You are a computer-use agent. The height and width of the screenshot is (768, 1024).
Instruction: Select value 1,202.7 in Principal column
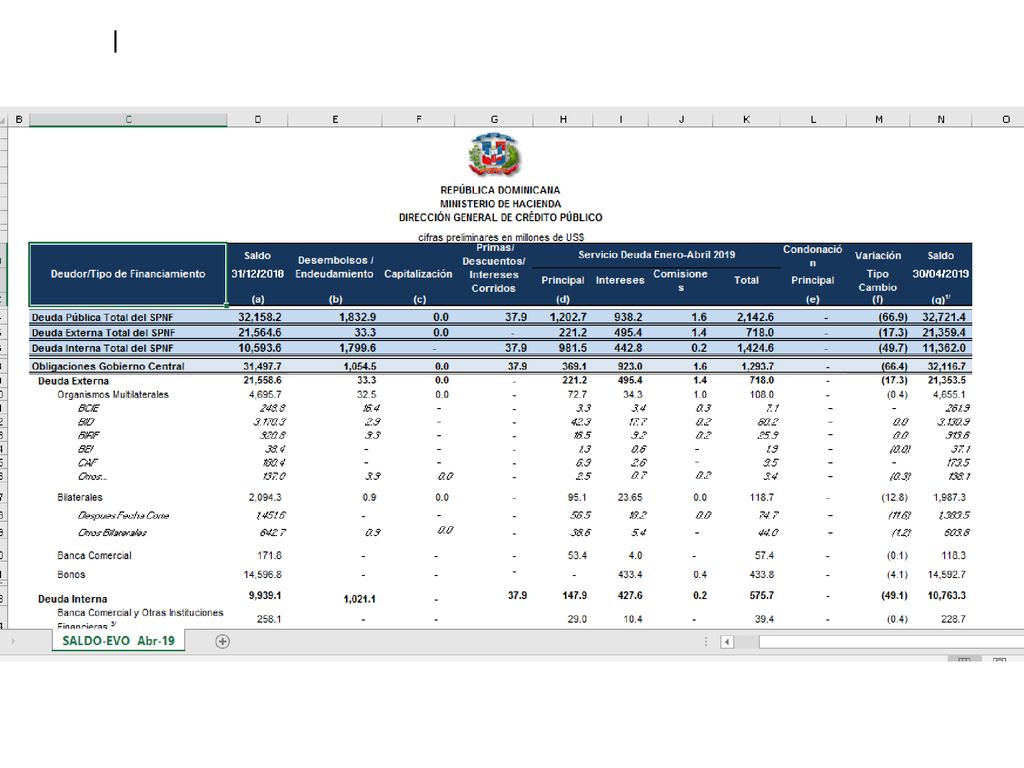click(x=568, y=317)
